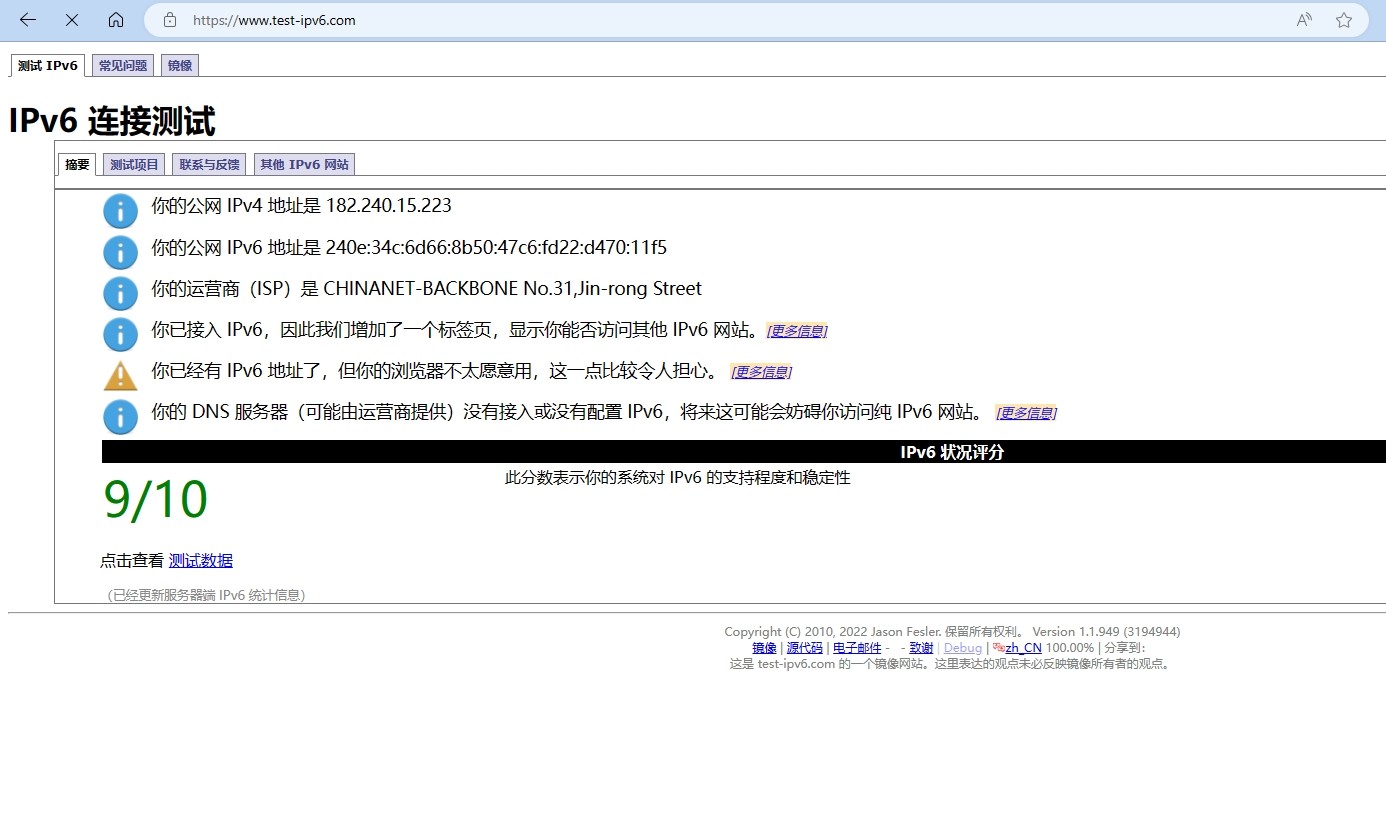The width and height of the screenshot is (1386, 819).
Task: Click the Back navigation arrow
Action: point(27,19)
